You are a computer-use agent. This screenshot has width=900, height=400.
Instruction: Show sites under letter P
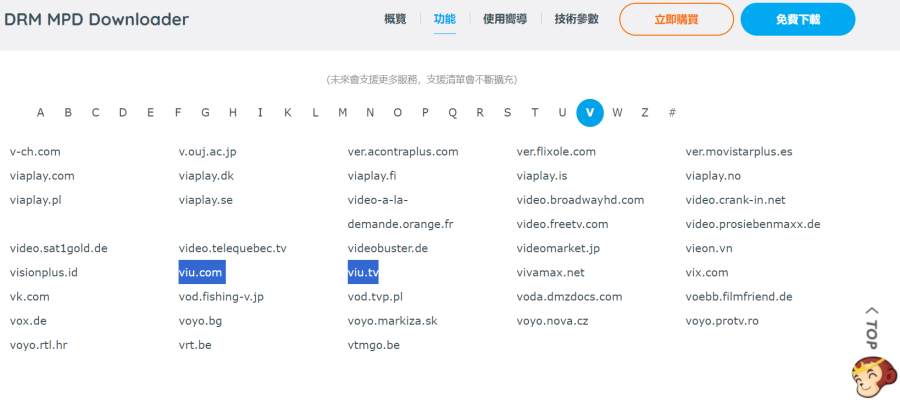pyautogui.click(x=425, y=112)
